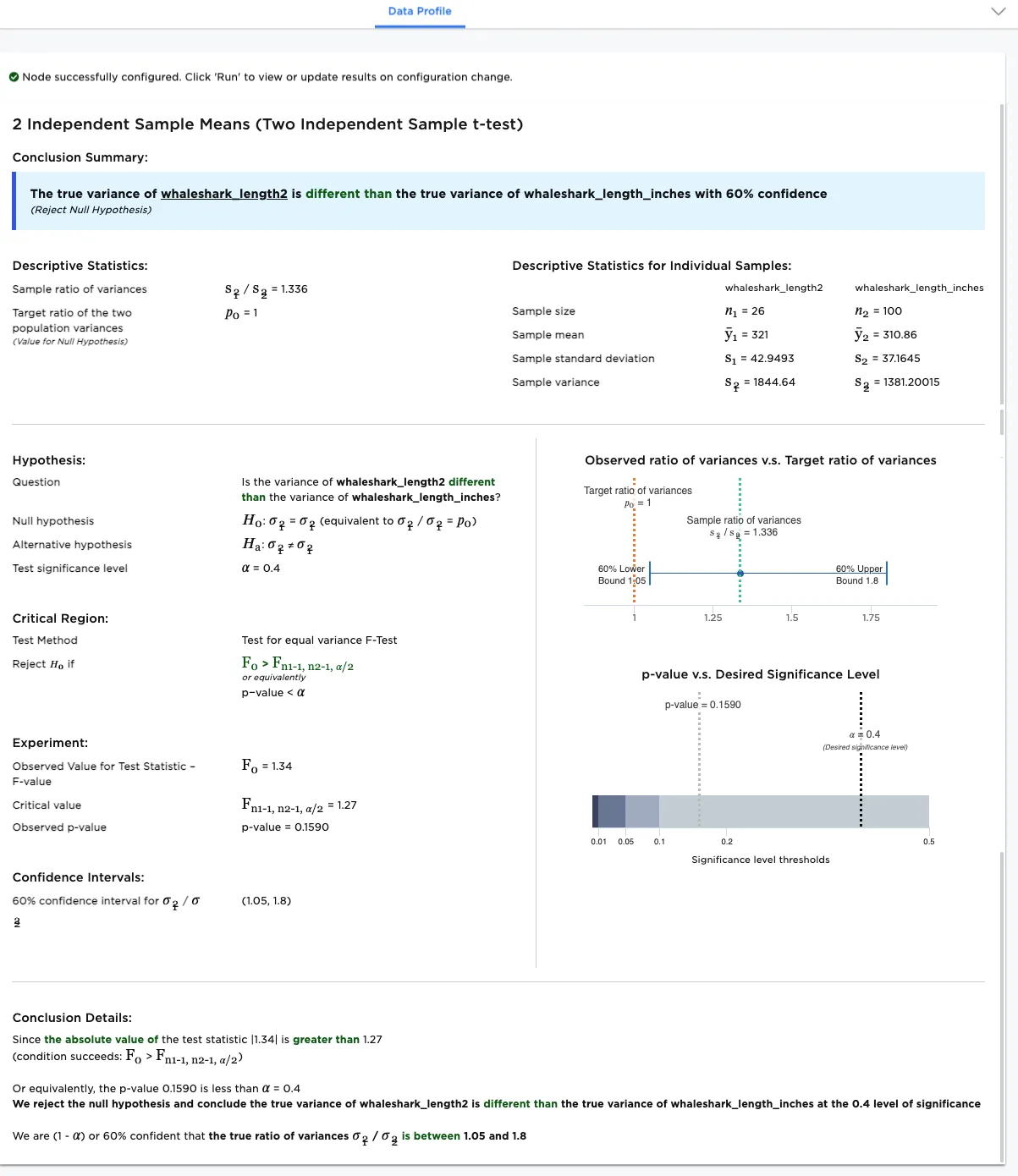Switch to the Data Profile tab
The height and width of the screenshot is (1176, 1018).
pos(420,12)
